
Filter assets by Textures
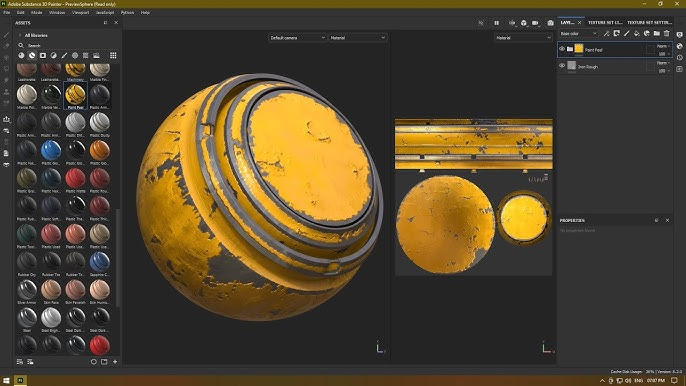(86, 56)
